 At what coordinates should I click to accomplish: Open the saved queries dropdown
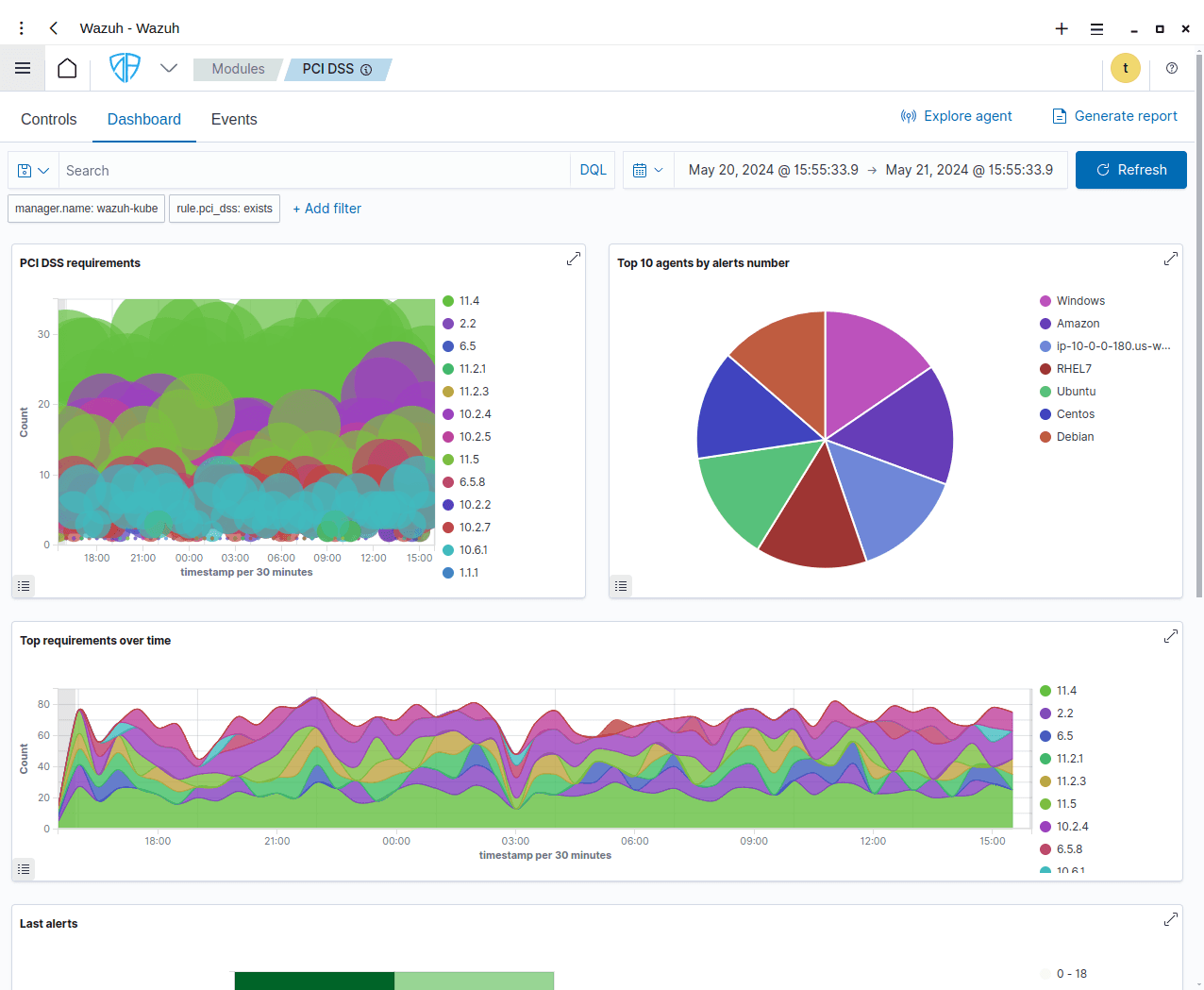coord(33,171)
